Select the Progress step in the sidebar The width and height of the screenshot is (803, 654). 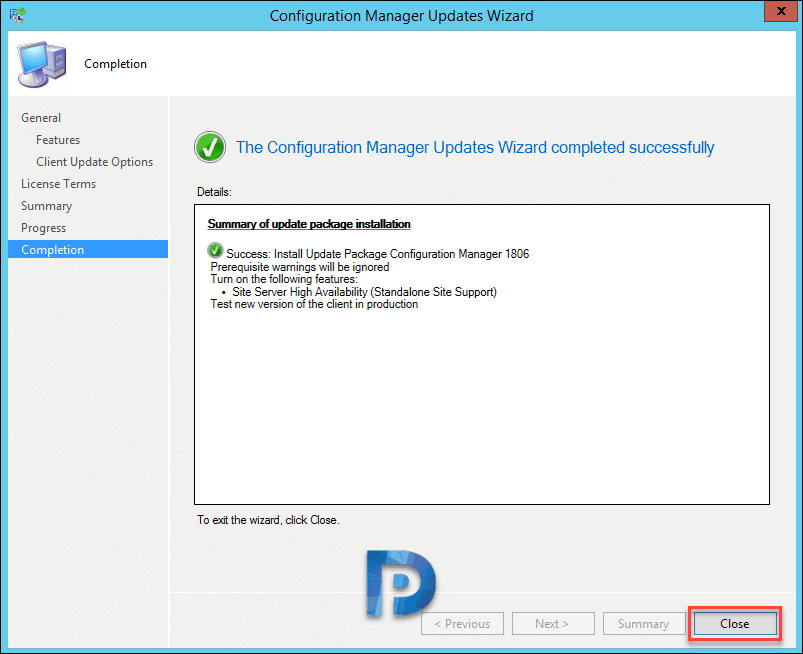coord(44,228)
